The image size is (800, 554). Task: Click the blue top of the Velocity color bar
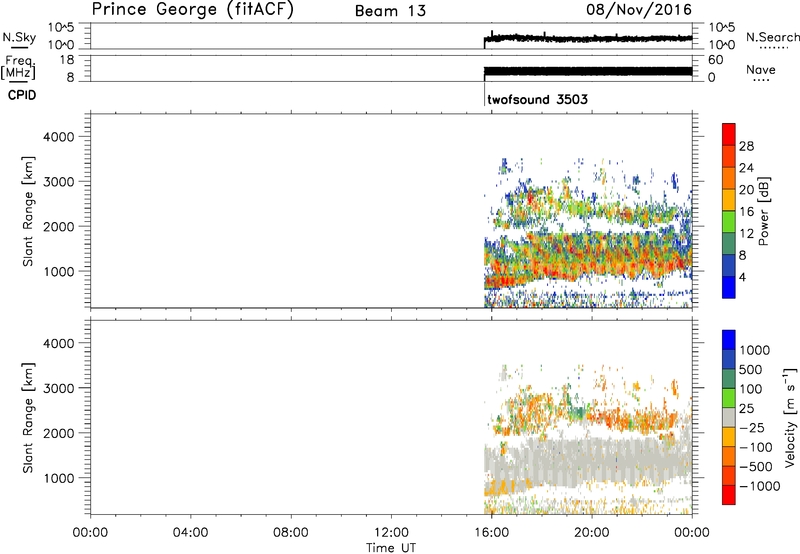729,339
